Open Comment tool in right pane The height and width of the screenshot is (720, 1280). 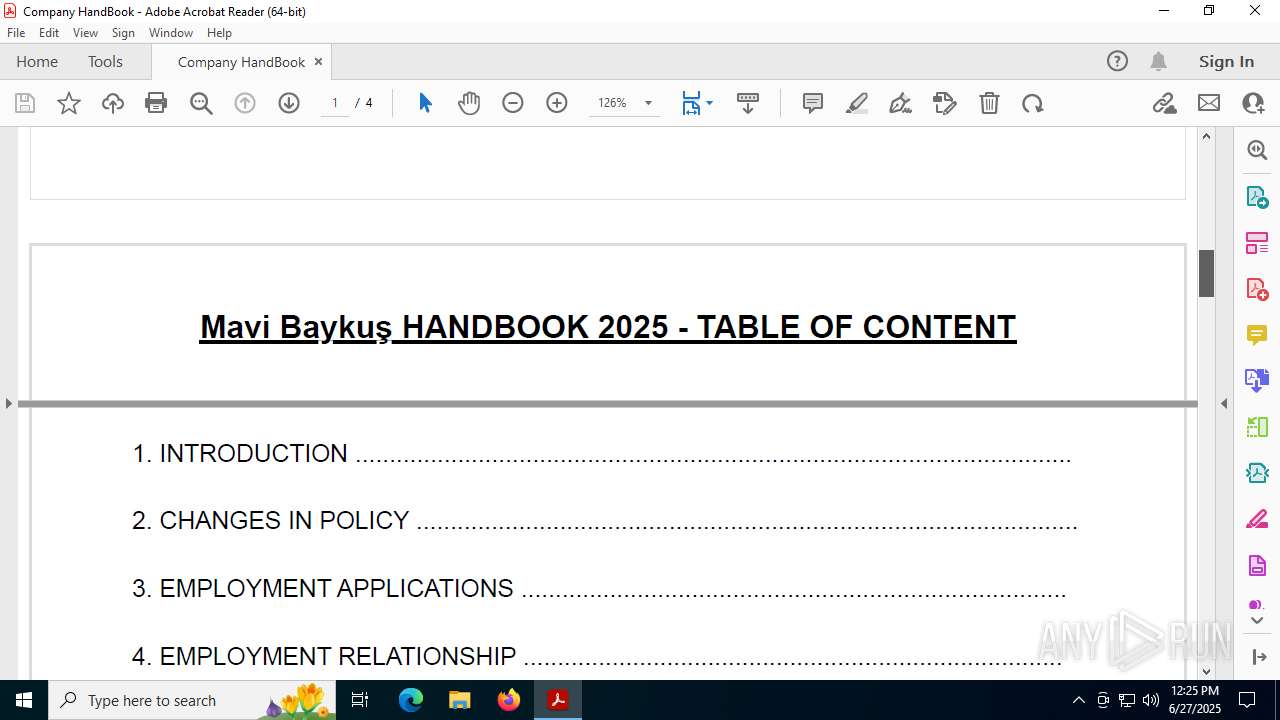coord(1257,335)
